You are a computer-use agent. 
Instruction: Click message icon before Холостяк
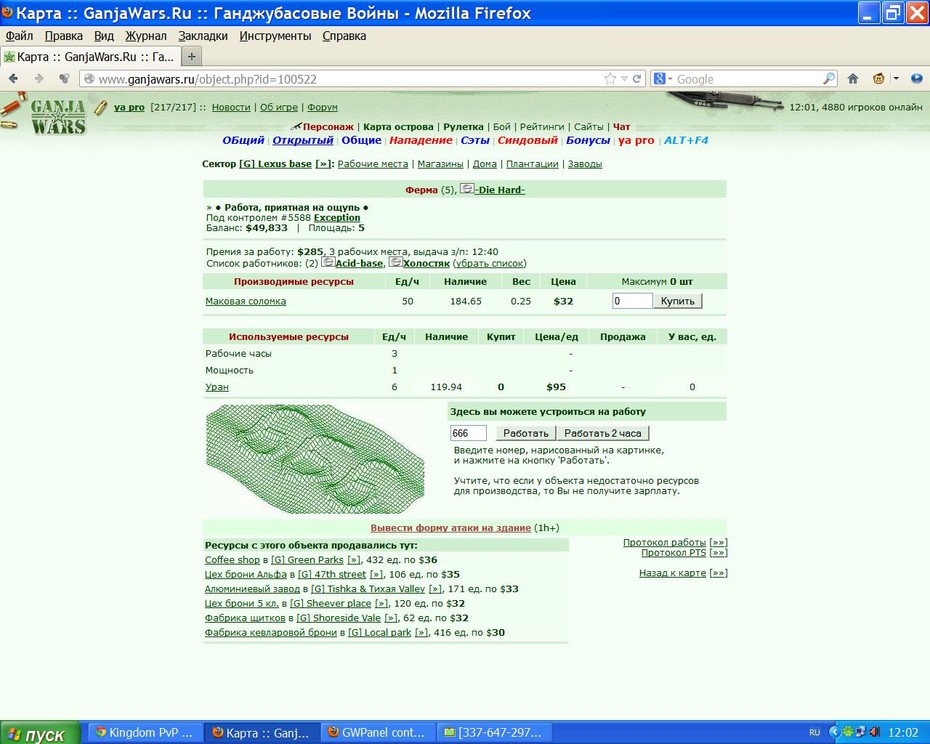(396, 262)
